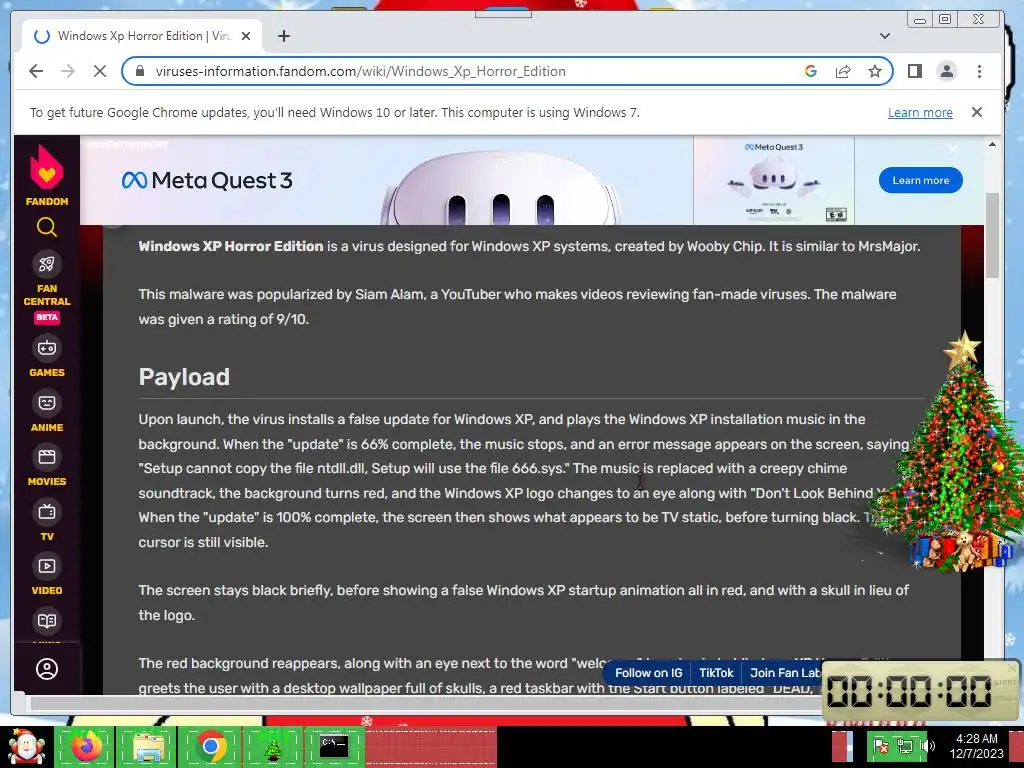
Task: Open the TikTok link
Action: tap(716, 673)
